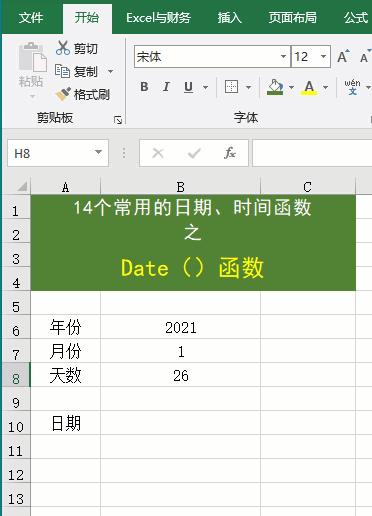
Task: Expand the Underline style arrow
Action: pos(206,87)
